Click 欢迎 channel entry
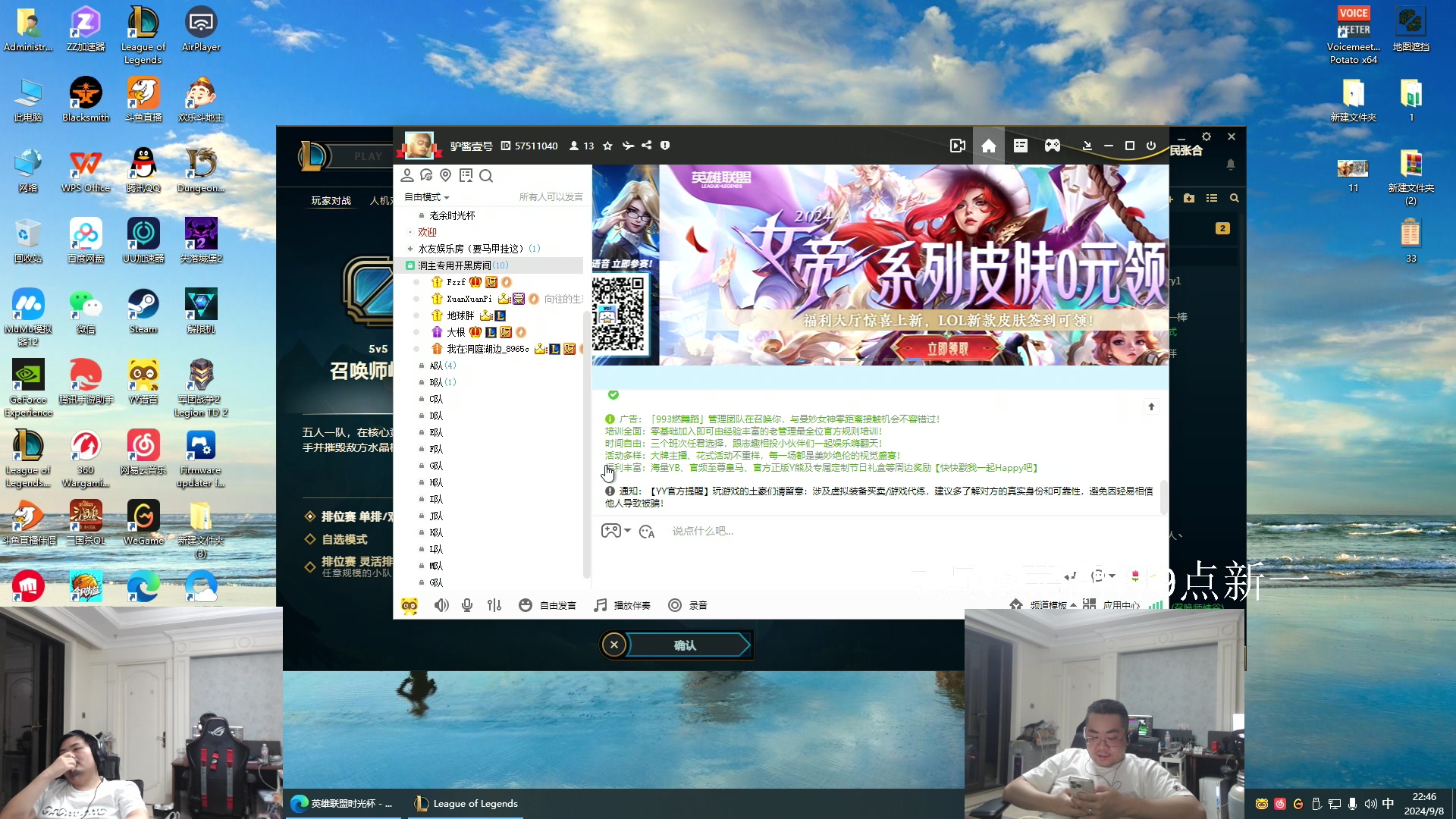 [427, 232]
